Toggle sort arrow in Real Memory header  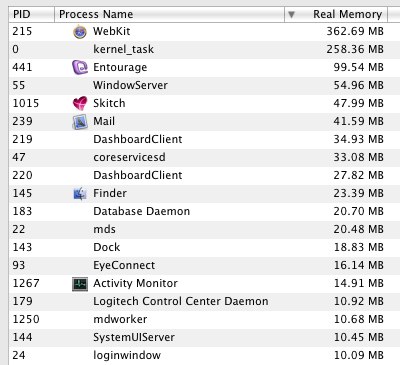(291, 14)
